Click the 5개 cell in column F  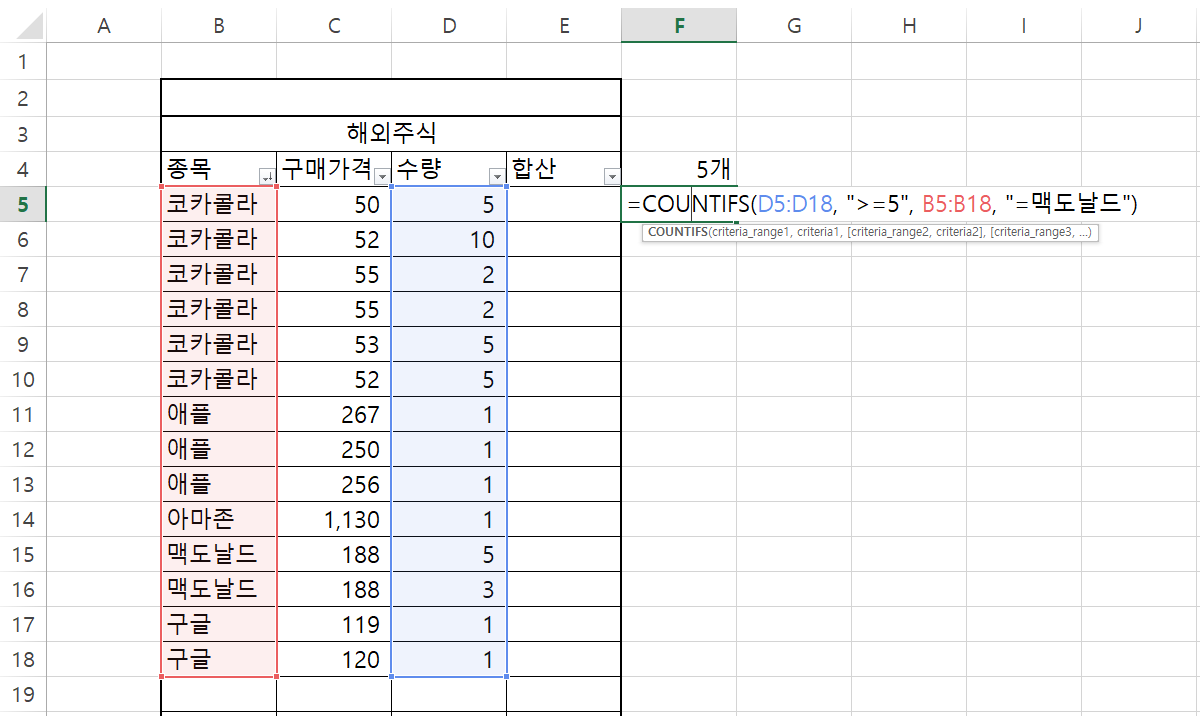point(678,168)
